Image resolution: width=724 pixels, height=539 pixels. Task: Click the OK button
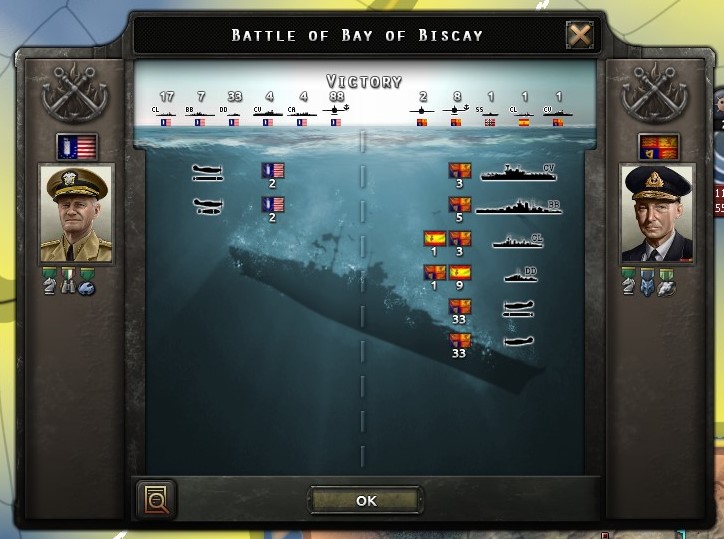point(365,500)
